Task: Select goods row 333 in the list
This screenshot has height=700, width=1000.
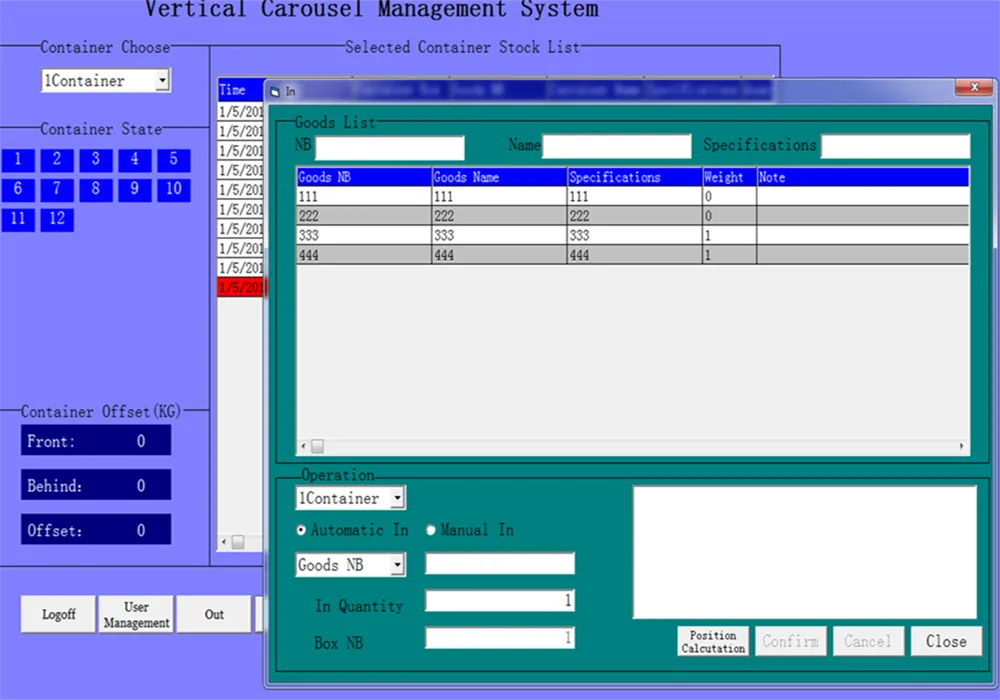Action: pyautogui.click(x=363, y=236)
